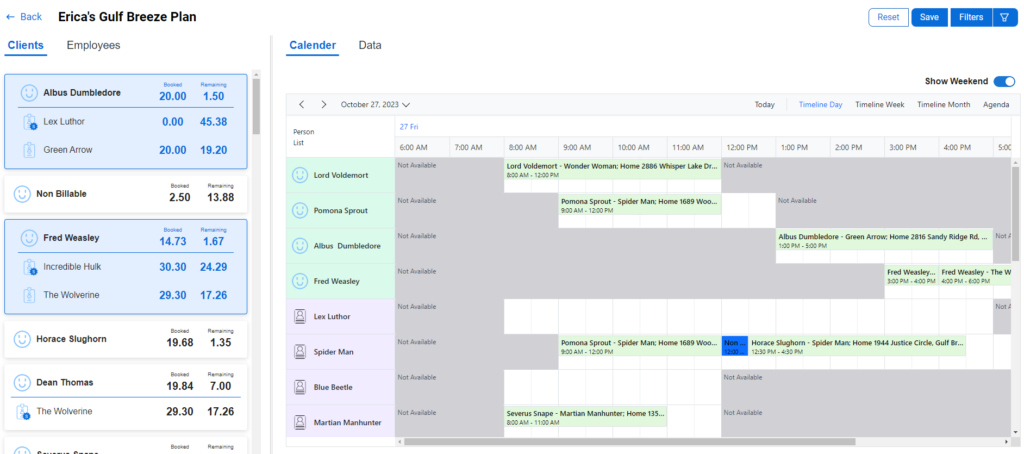
Task: Go to previous day with left chevron
Action: pos(302,105)
